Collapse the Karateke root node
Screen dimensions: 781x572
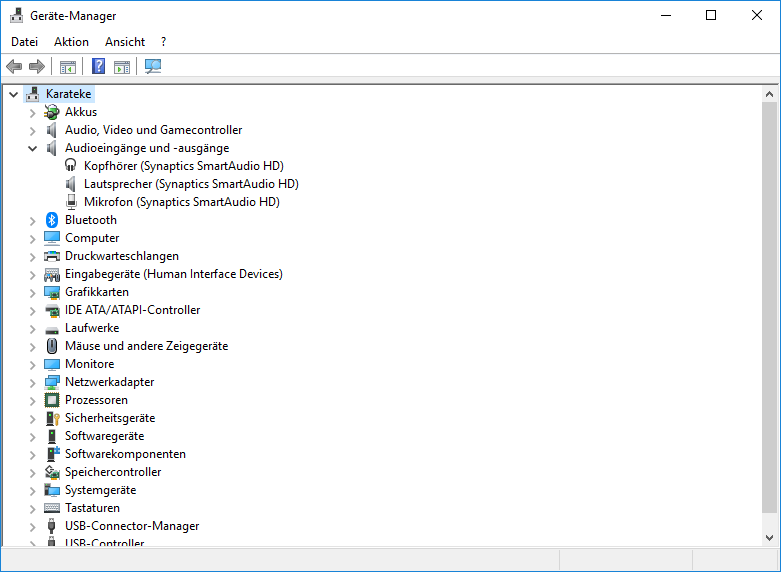pos(13,94)
